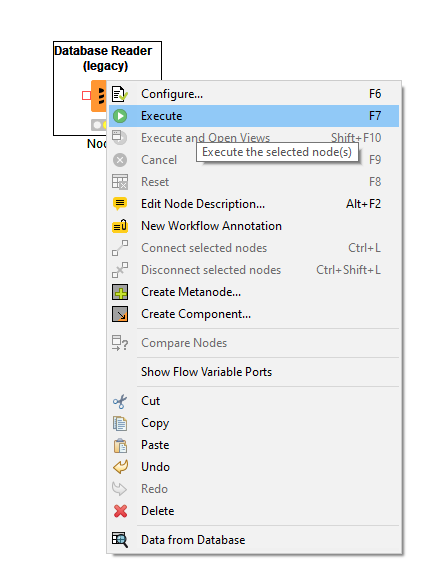Click the orange Database Reader node icon
Image resolution: width=422 pixels, height=571 pixels.
coord(99,95)
